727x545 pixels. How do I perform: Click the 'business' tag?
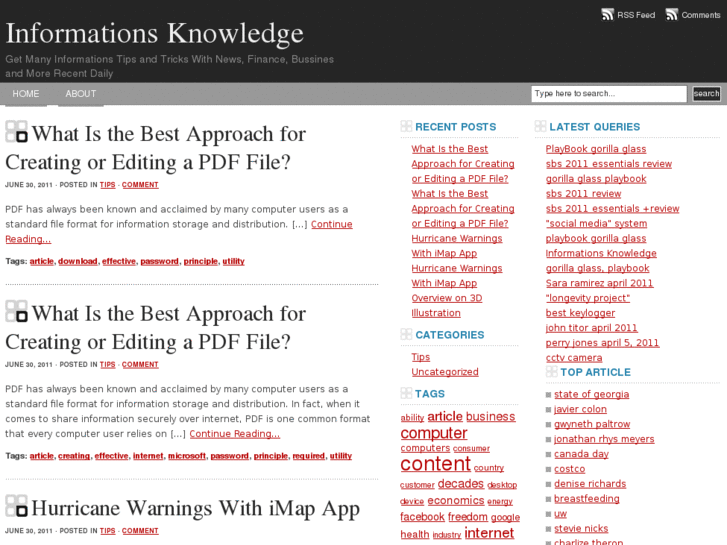(x=491, y=417)
